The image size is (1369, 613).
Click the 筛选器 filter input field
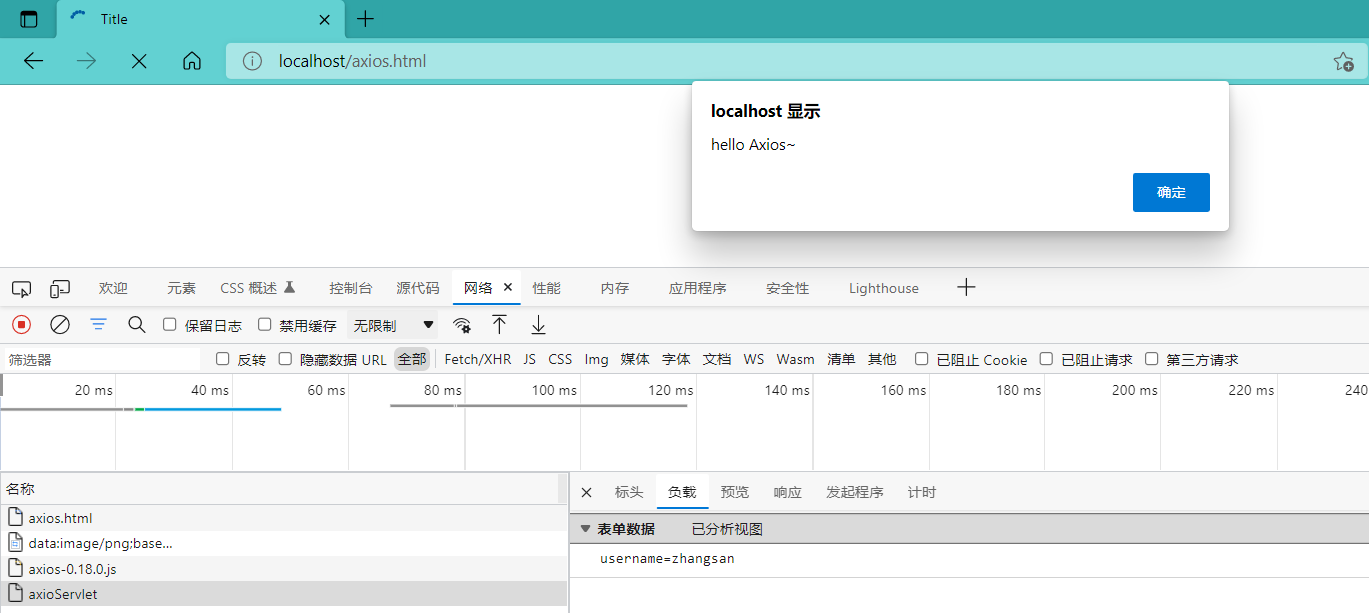pyautogui.click(x=100, y=359)
